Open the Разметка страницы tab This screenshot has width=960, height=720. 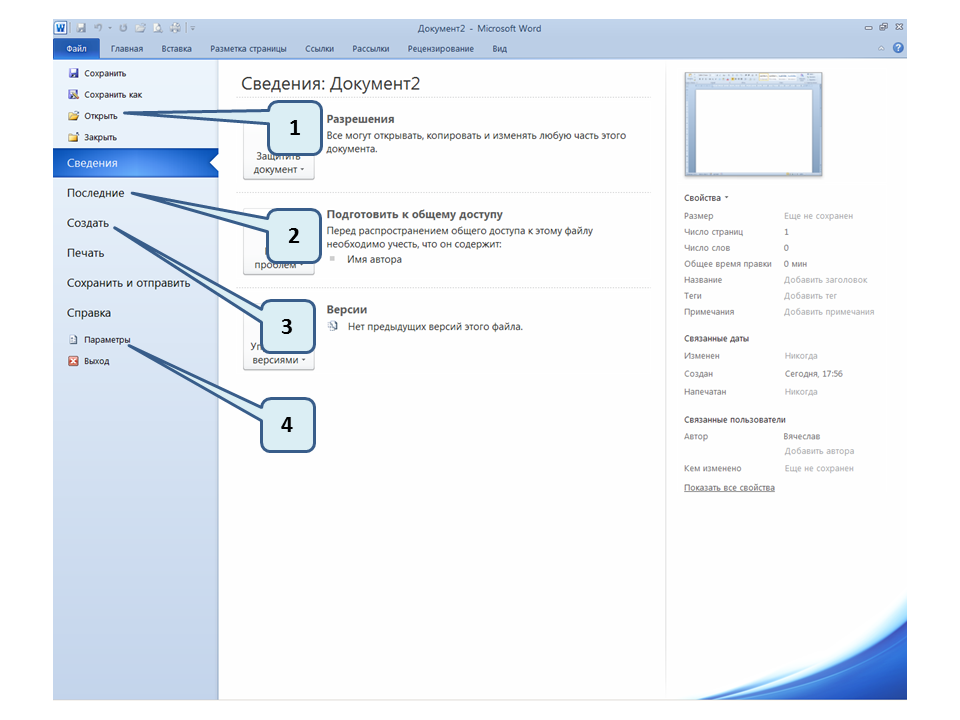(x=248, y=48)
